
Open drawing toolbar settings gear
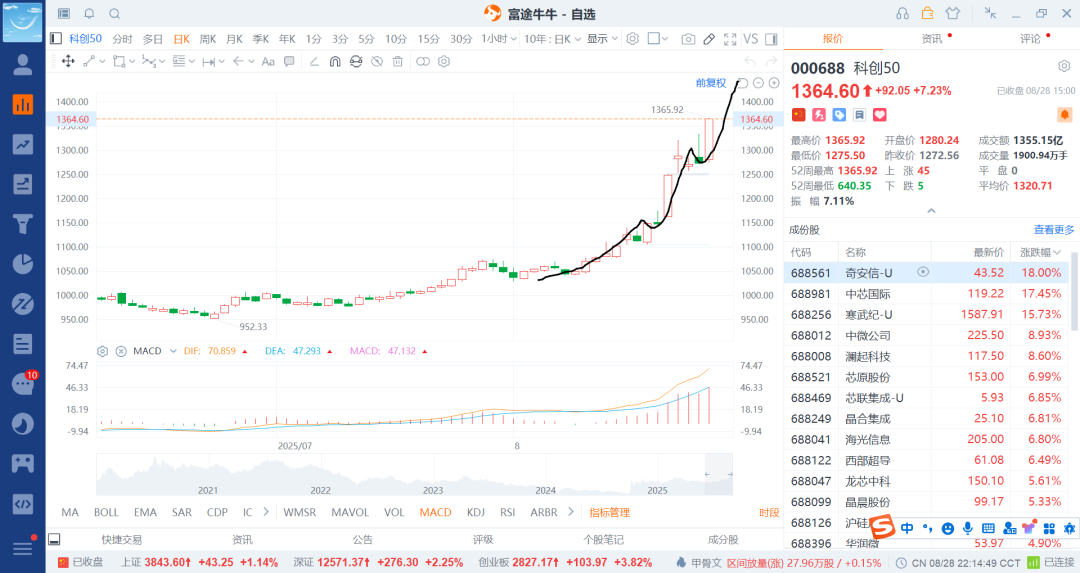[444, 61]
